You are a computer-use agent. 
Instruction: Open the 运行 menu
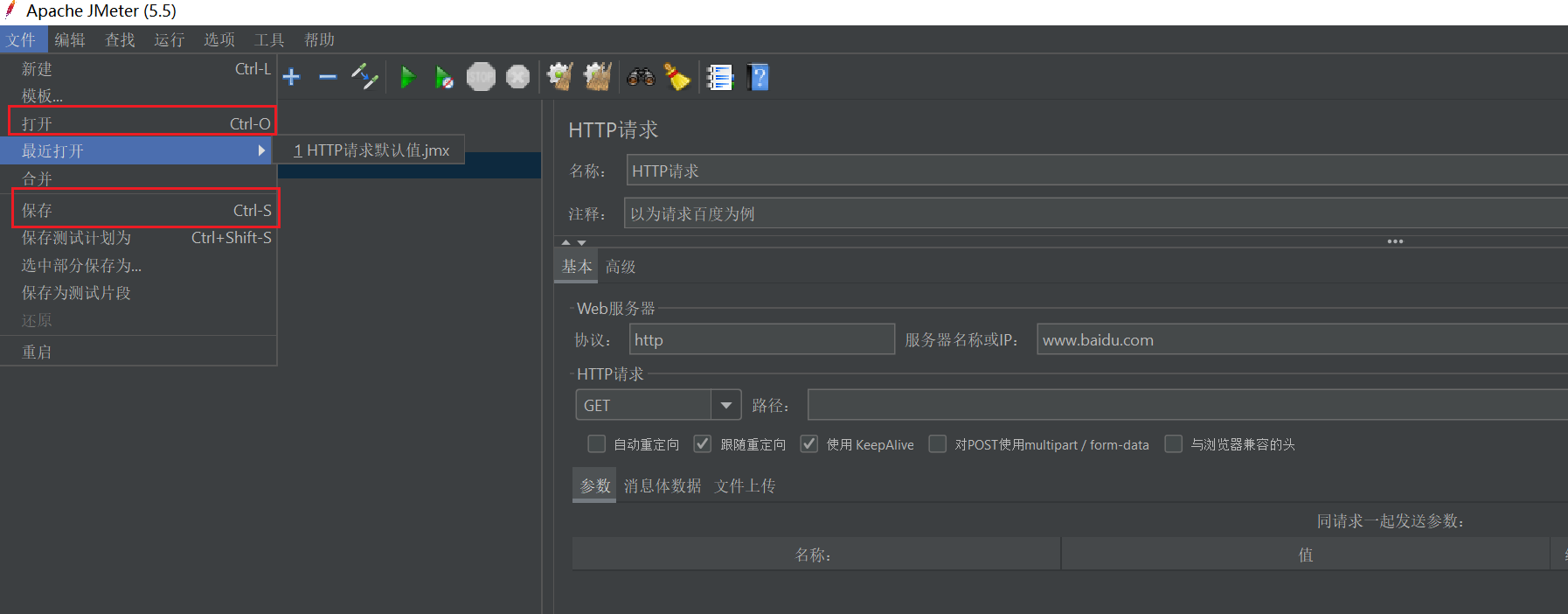pyautogui.click(x=170, y=39)
